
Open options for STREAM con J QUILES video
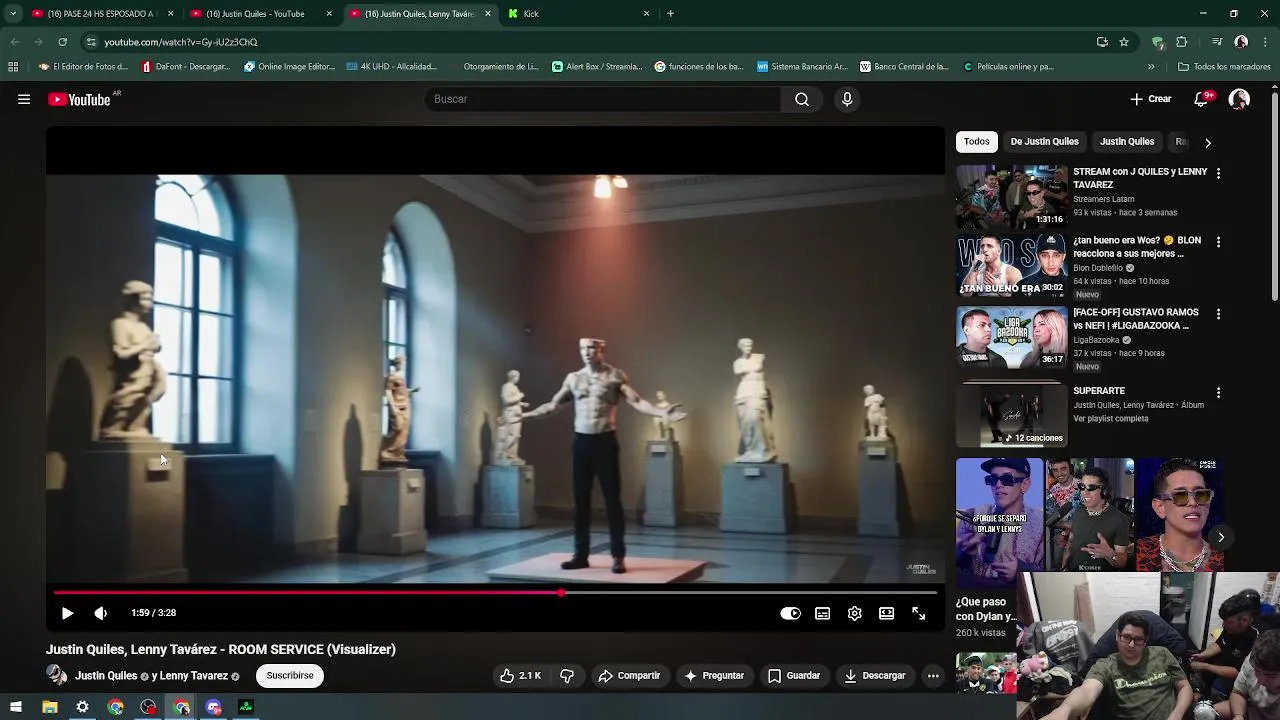coord(1218,173)
